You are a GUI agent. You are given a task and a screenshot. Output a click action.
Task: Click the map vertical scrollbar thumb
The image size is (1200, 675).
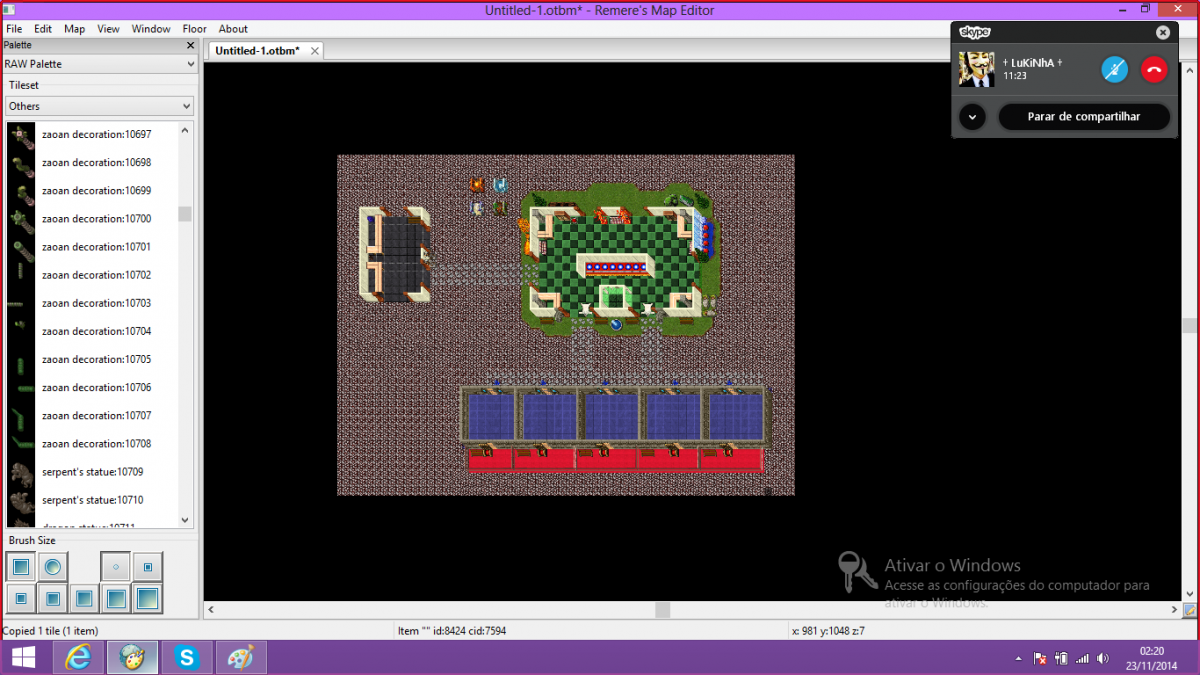[1190, 326]
